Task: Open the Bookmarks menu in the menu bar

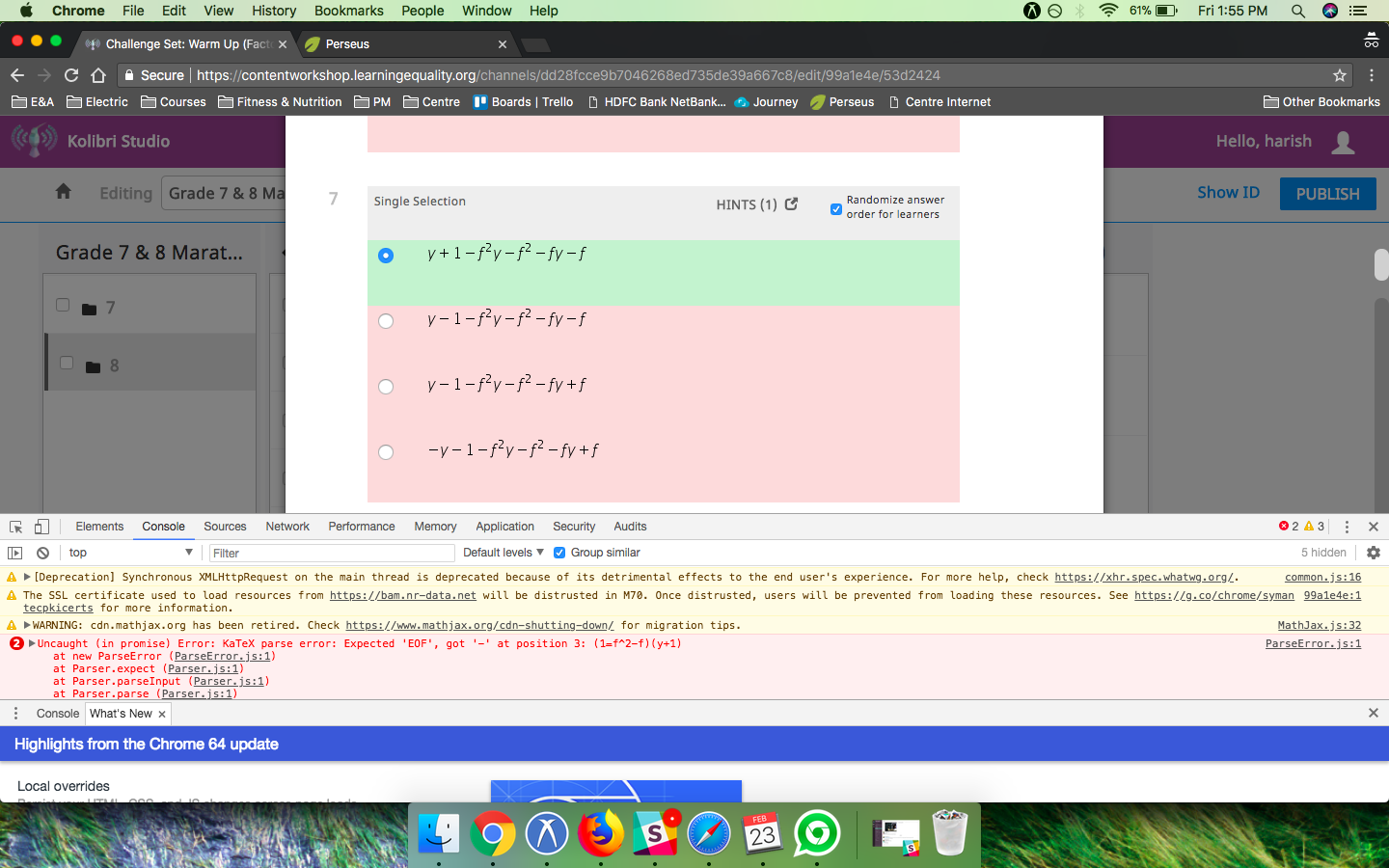Action: (348, 11)
